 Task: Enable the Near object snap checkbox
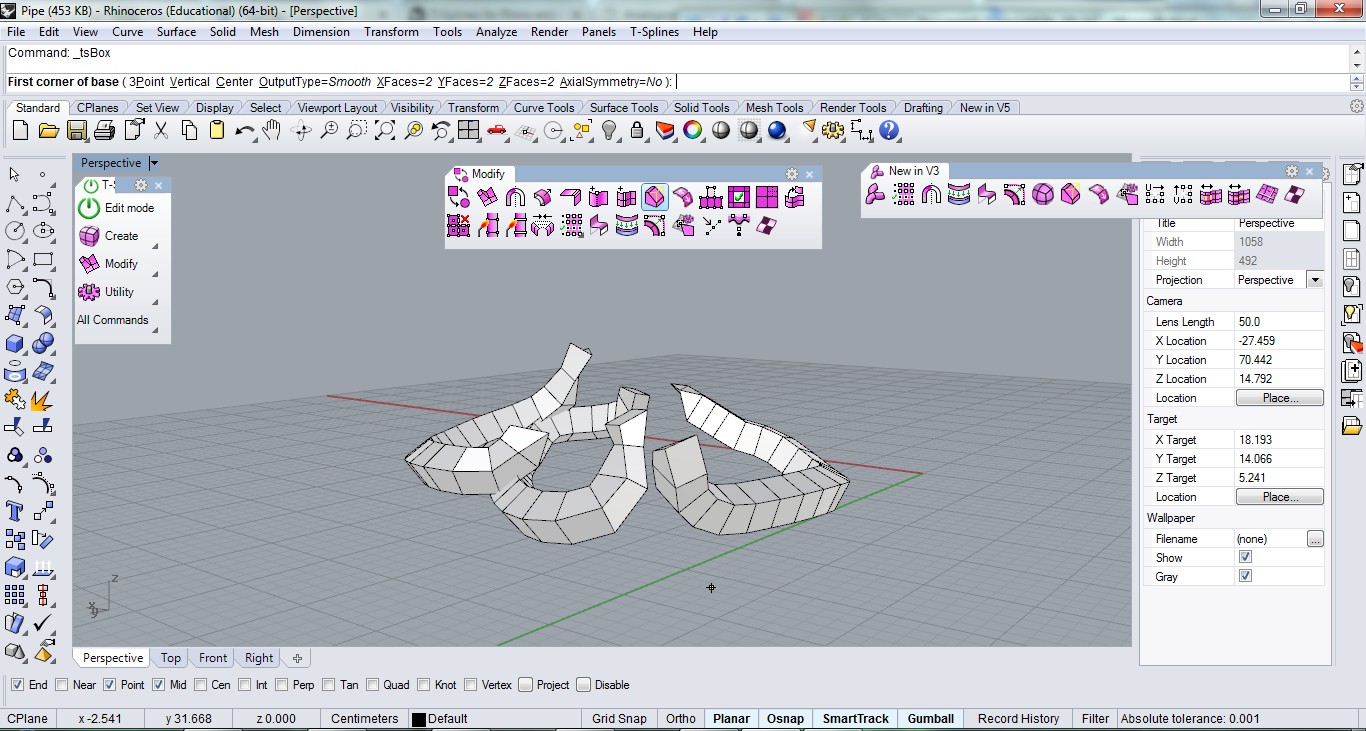coord(63,685)
